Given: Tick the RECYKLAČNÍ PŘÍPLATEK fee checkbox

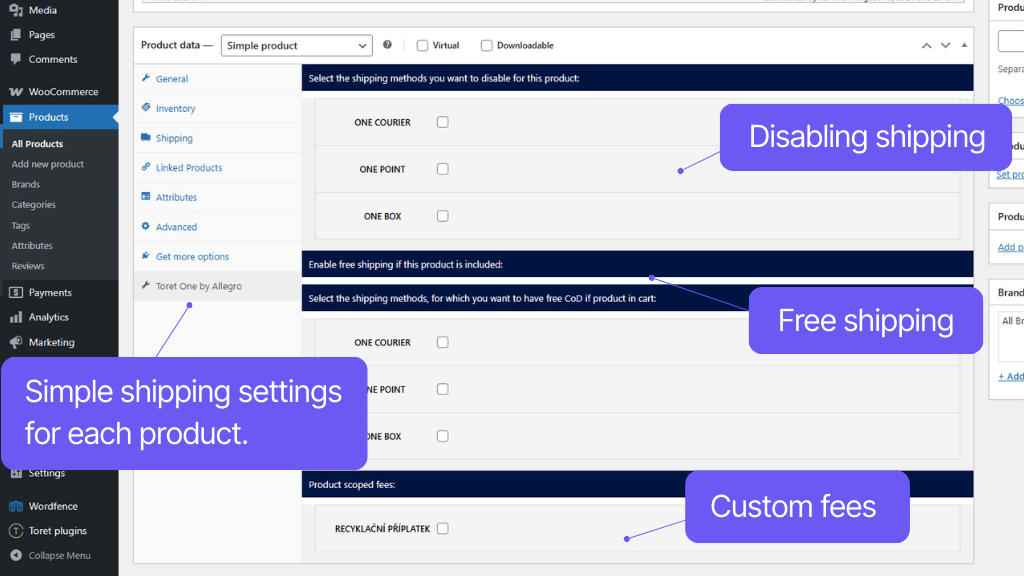Looking at the screenshot, I should point(443,529).
